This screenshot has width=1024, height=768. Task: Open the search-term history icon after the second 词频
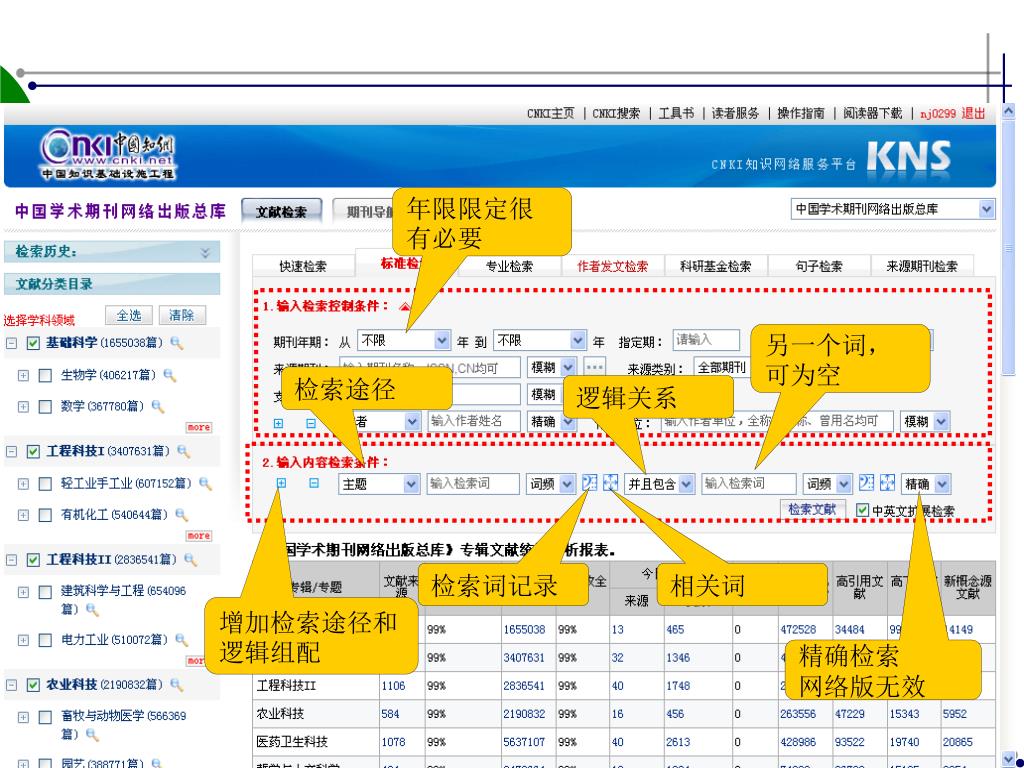coord(866,483)
